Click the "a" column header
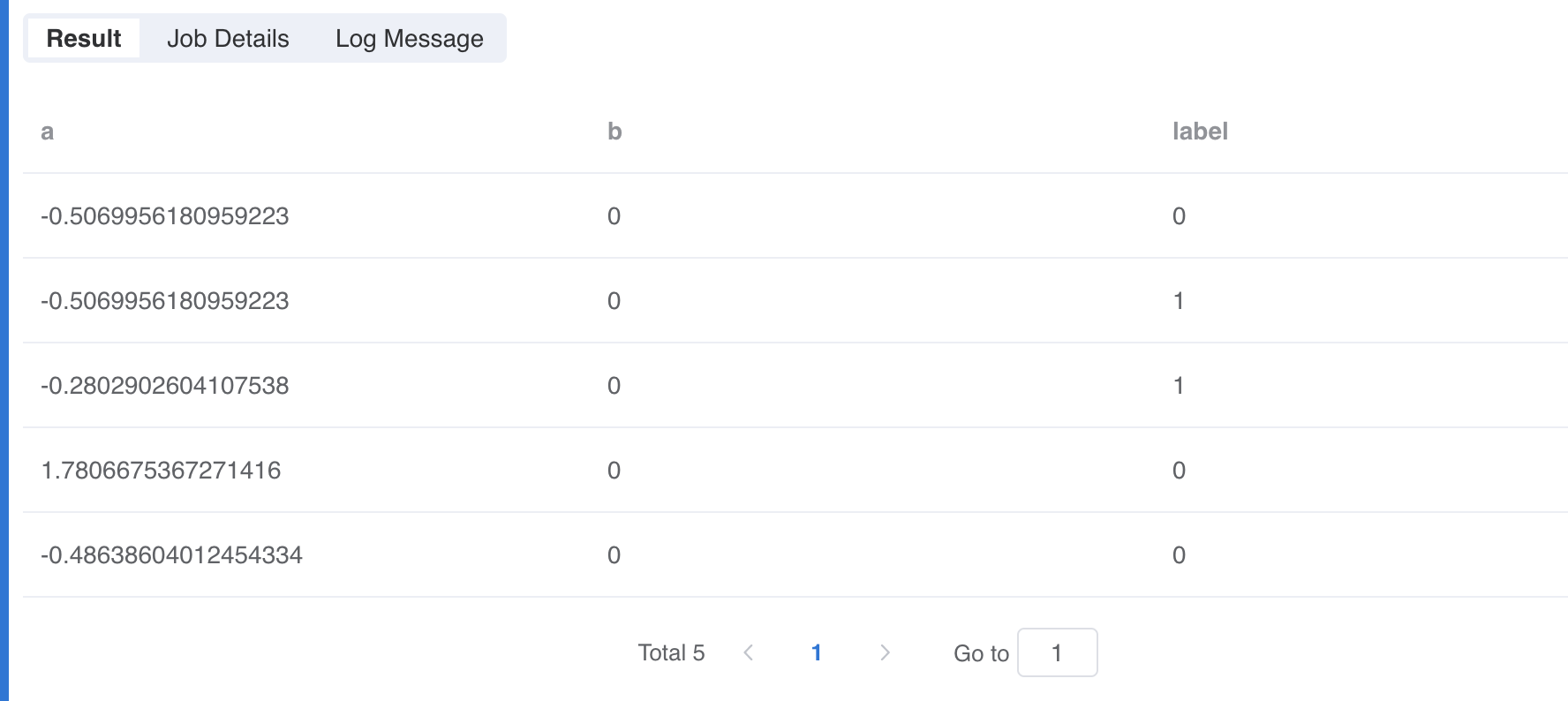 tap(48, 132)
